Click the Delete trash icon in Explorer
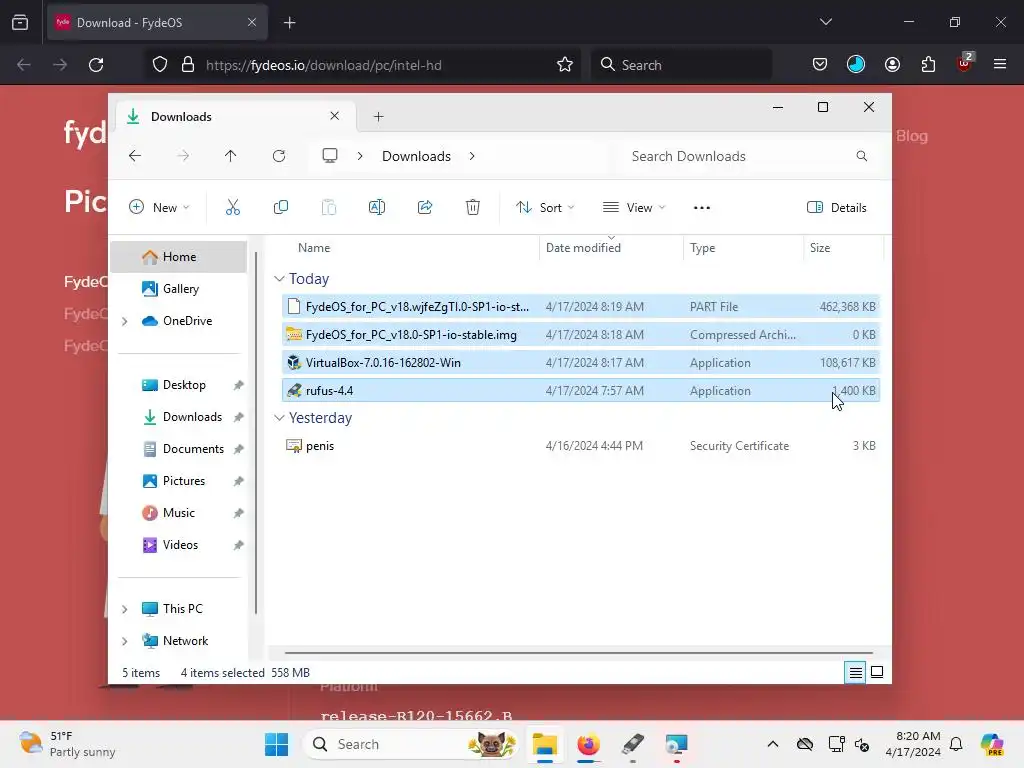 coord(473,208)
